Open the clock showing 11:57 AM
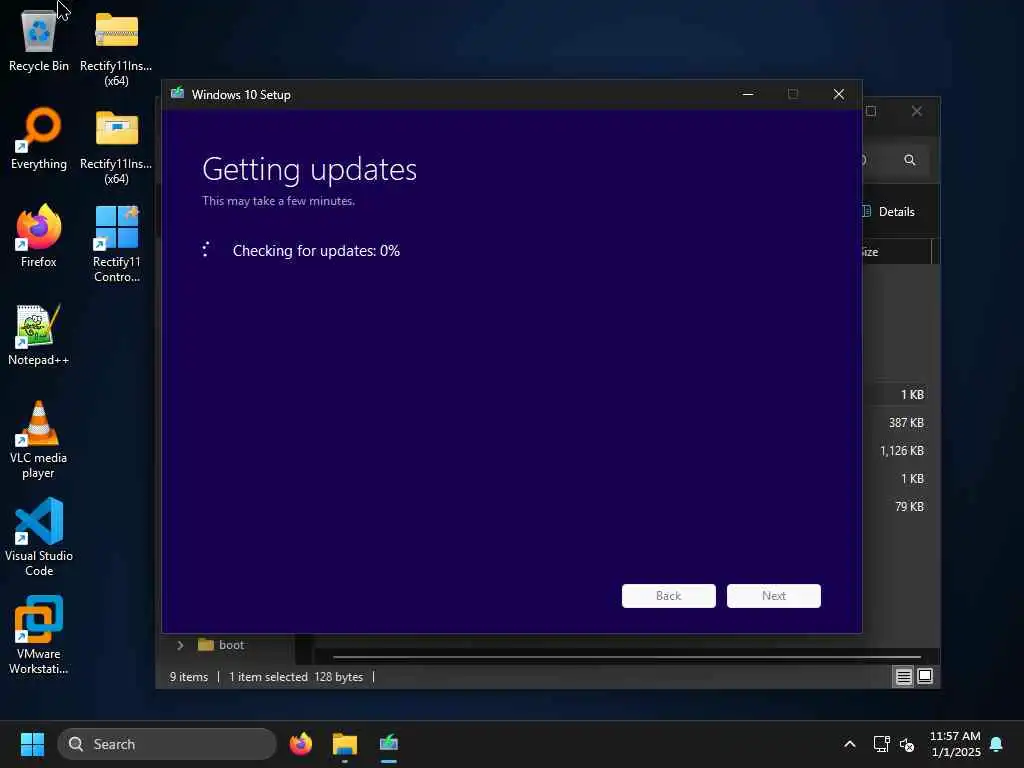 click(x=955, y=744)
